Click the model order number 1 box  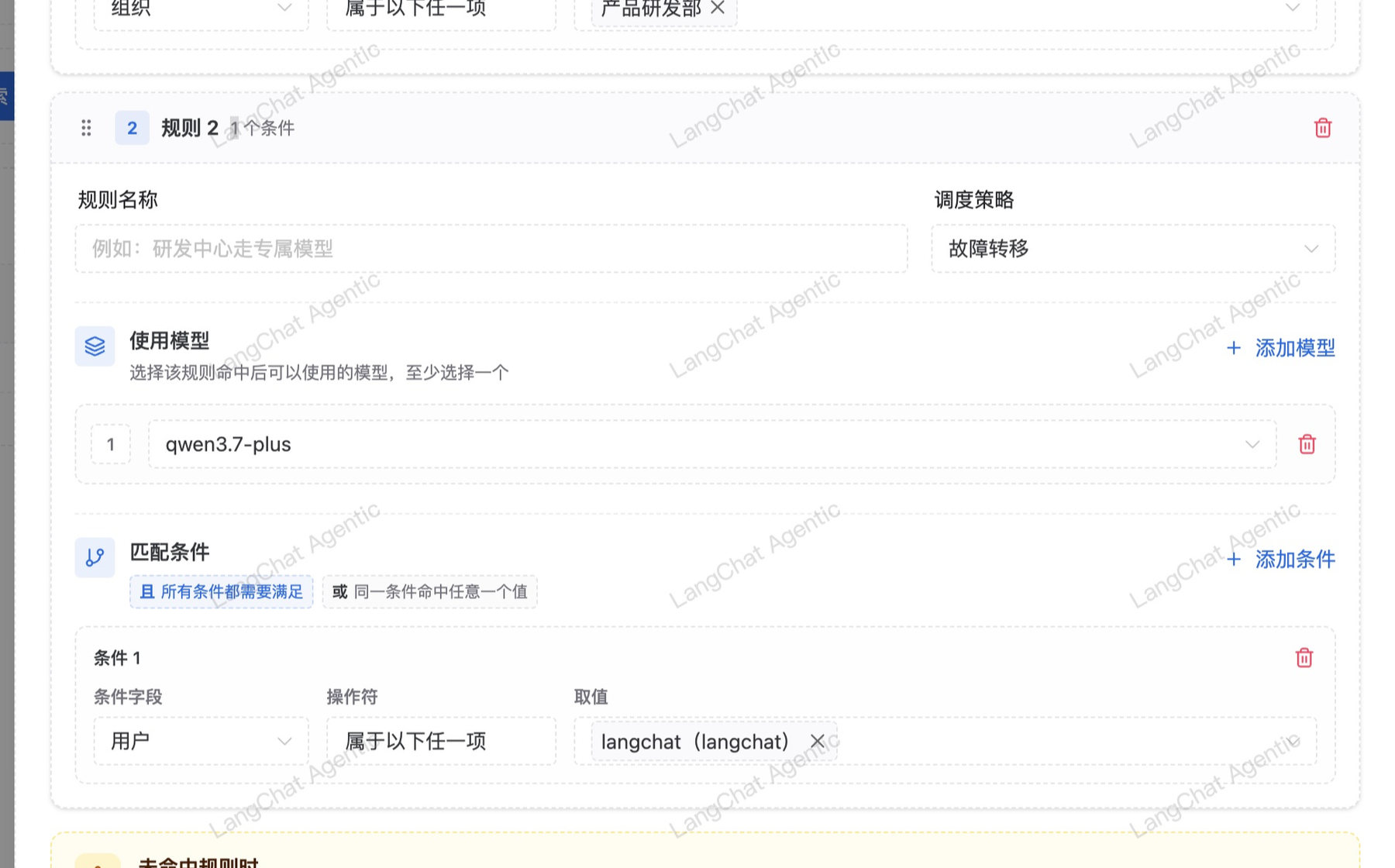pos(110,444)
